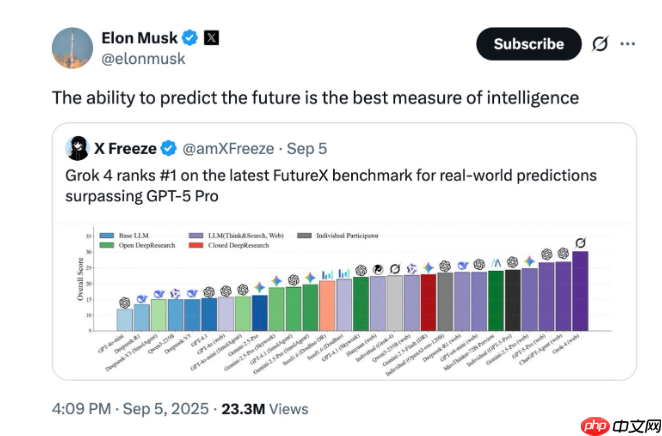Click the Sep 5 date on quoted post
The height and width of the screenshot is (436, 662).
coord(307,148)
